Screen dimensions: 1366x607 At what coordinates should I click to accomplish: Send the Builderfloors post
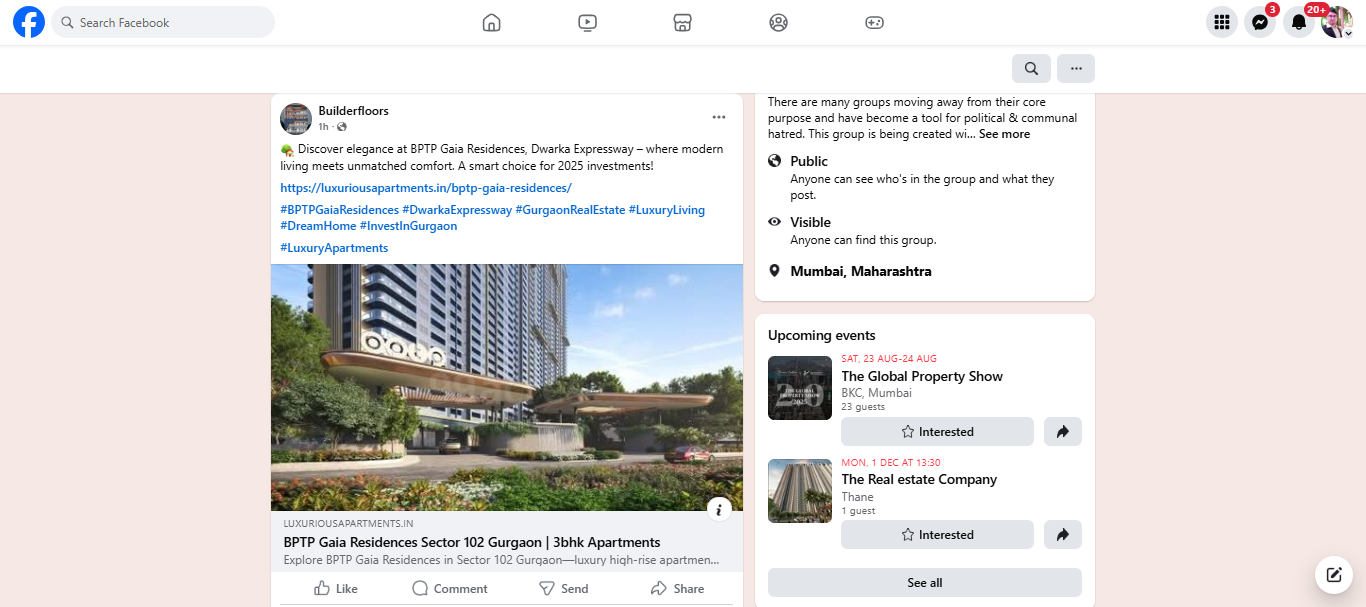coord(564,588)
